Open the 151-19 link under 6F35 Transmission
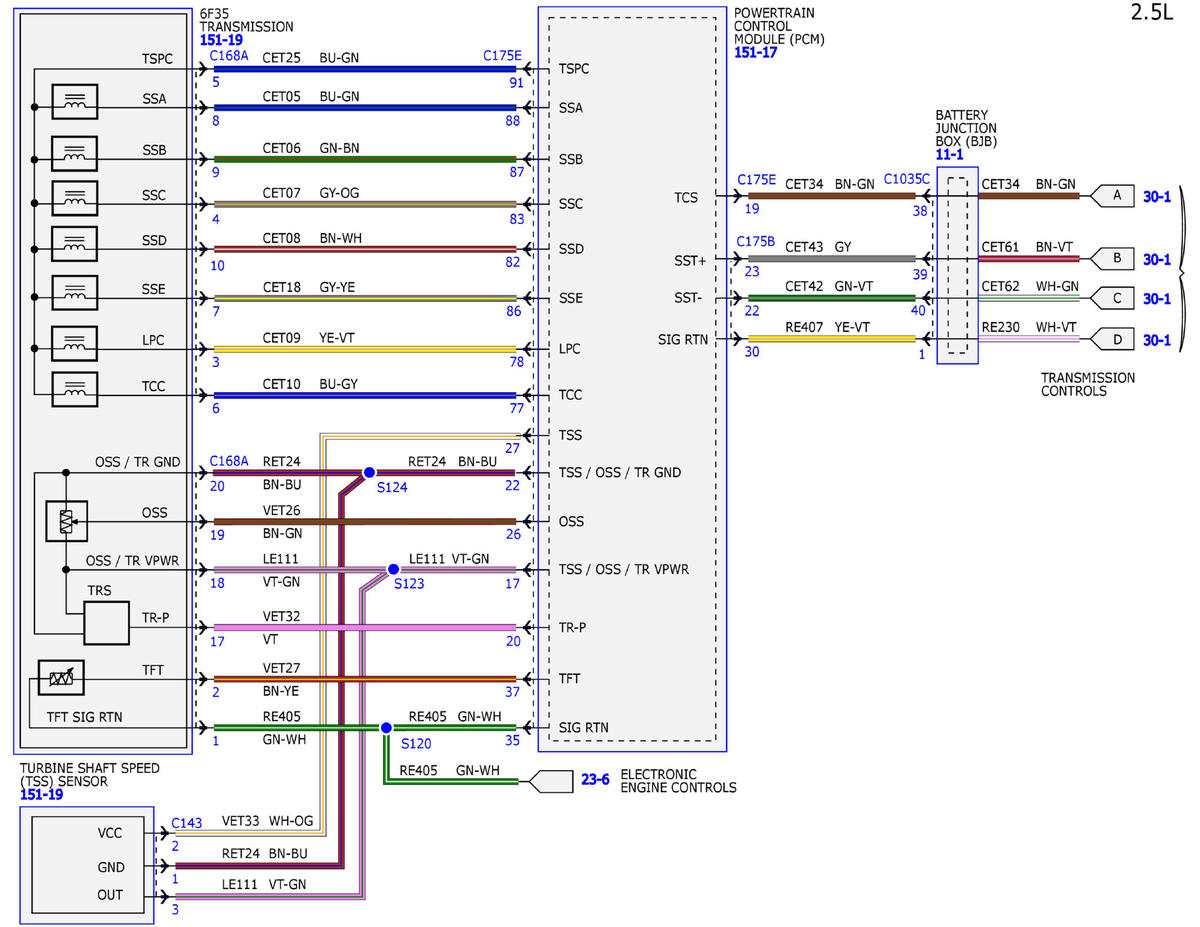 [221, 41]
